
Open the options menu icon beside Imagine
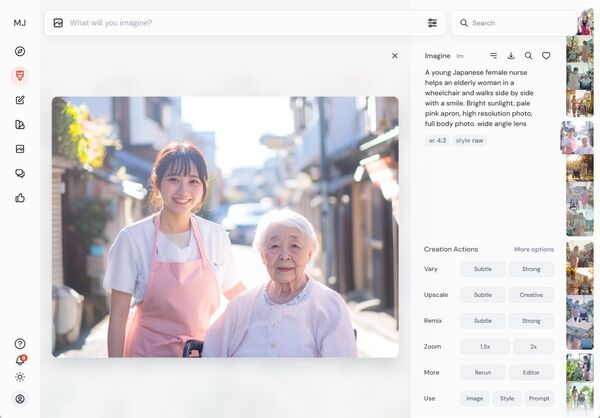coord(493,56)
